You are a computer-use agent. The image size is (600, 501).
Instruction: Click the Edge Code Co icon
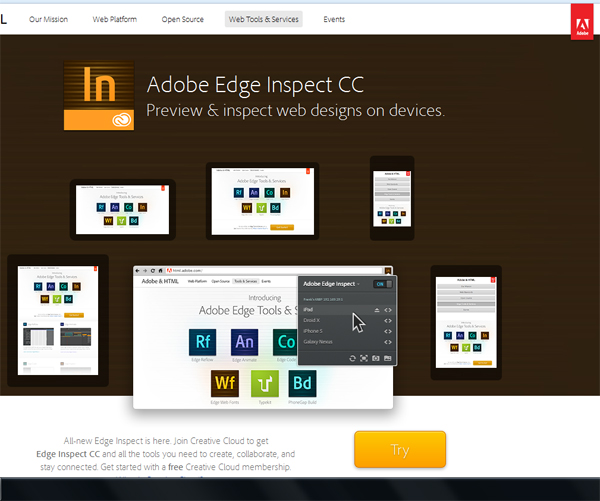(285, 342)
